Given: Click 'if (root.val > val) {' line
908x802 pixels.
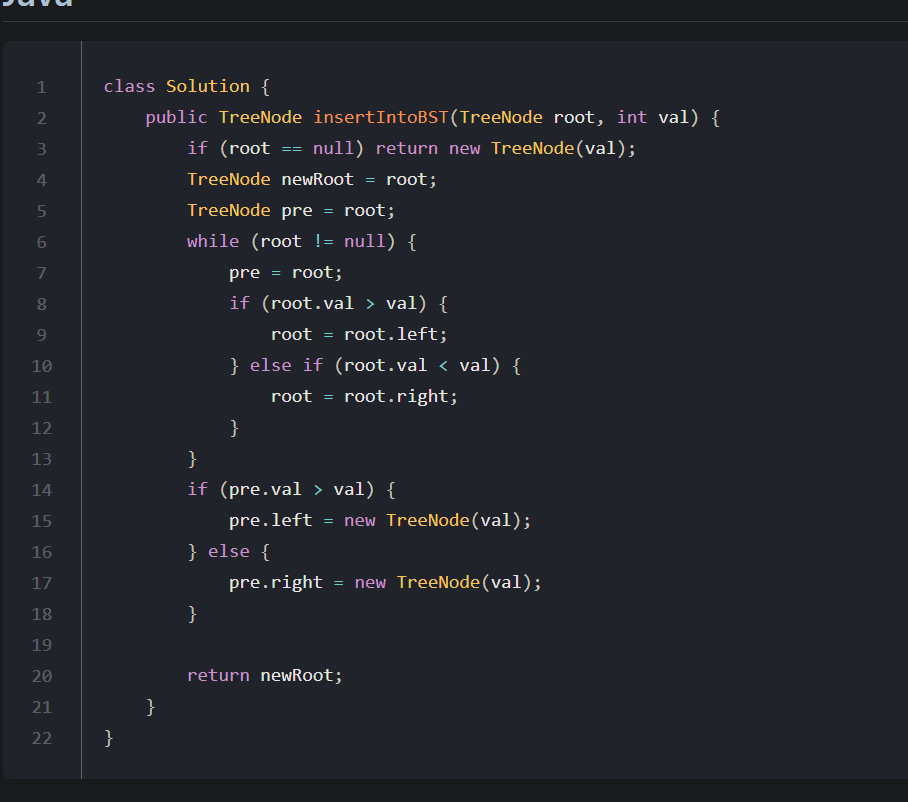Looking at the screenshot, I should (338, 303).
